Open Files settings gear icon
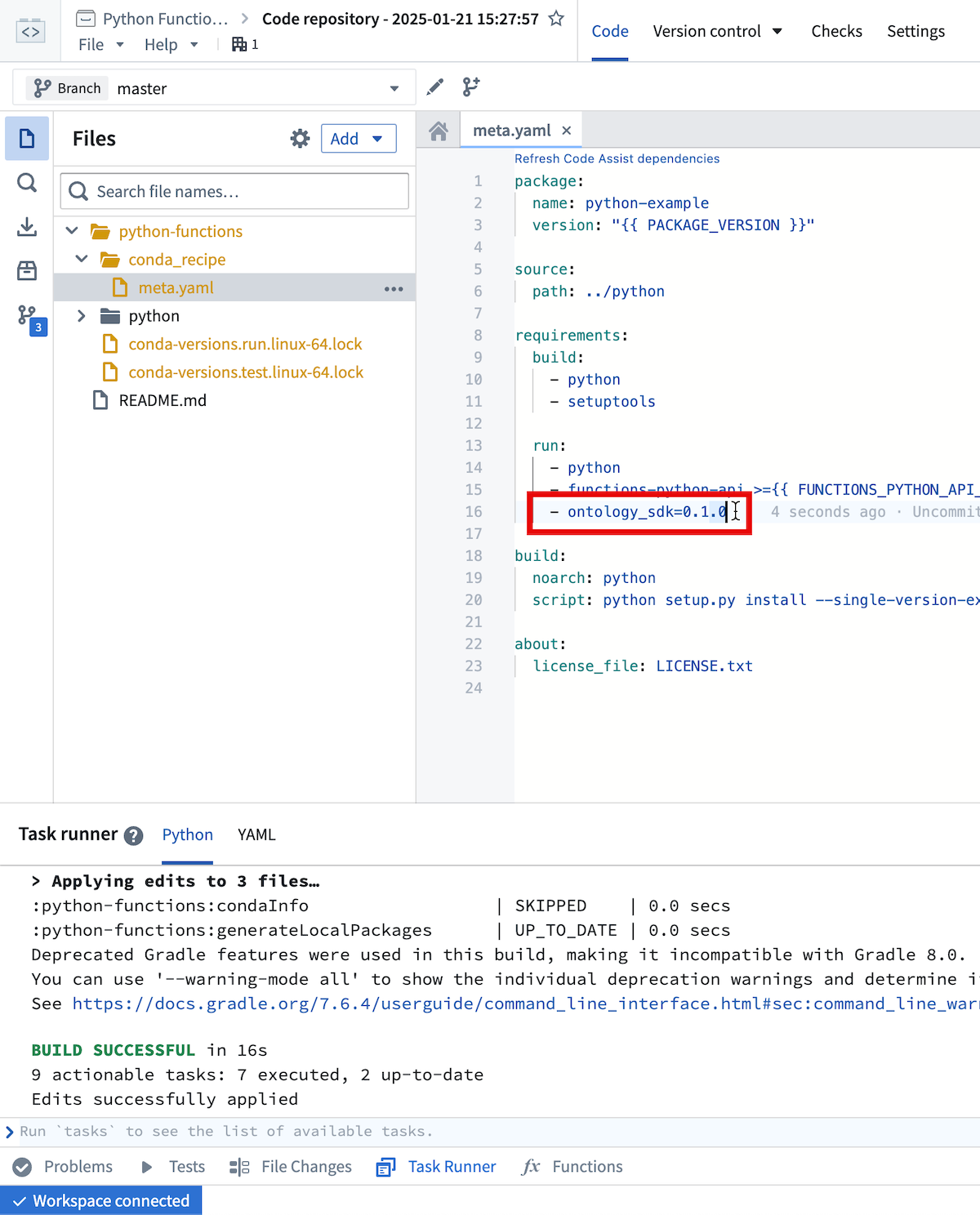The height and width of the screenshot is (1215, 980). pos(300,139)
